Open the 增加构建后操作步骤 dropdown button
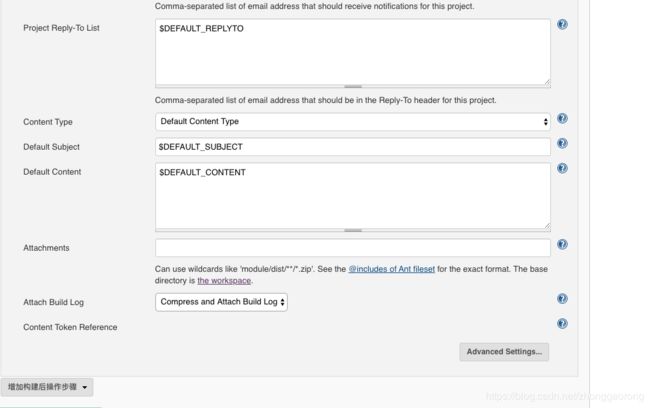The image size is (650, 408). tap(47, 387)
